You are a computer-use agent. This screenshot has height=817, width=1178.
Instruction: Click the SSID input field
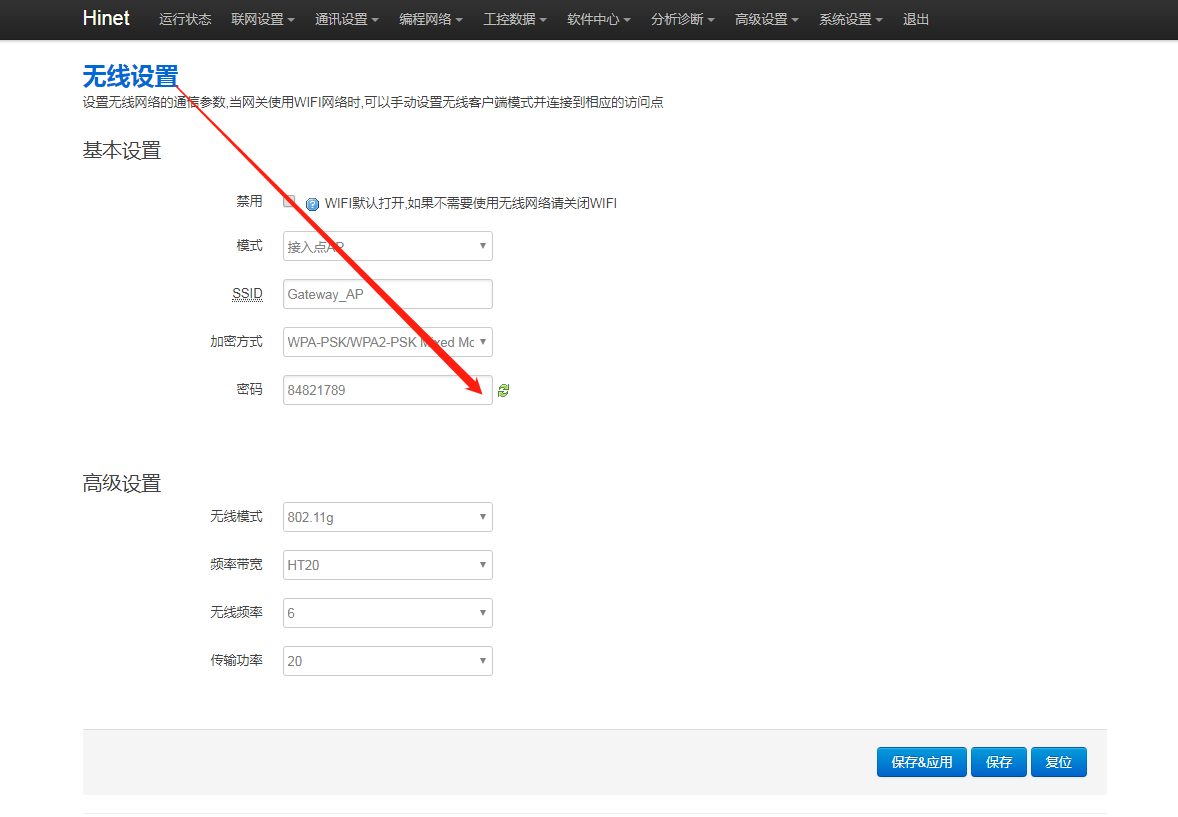coord(387,294)
